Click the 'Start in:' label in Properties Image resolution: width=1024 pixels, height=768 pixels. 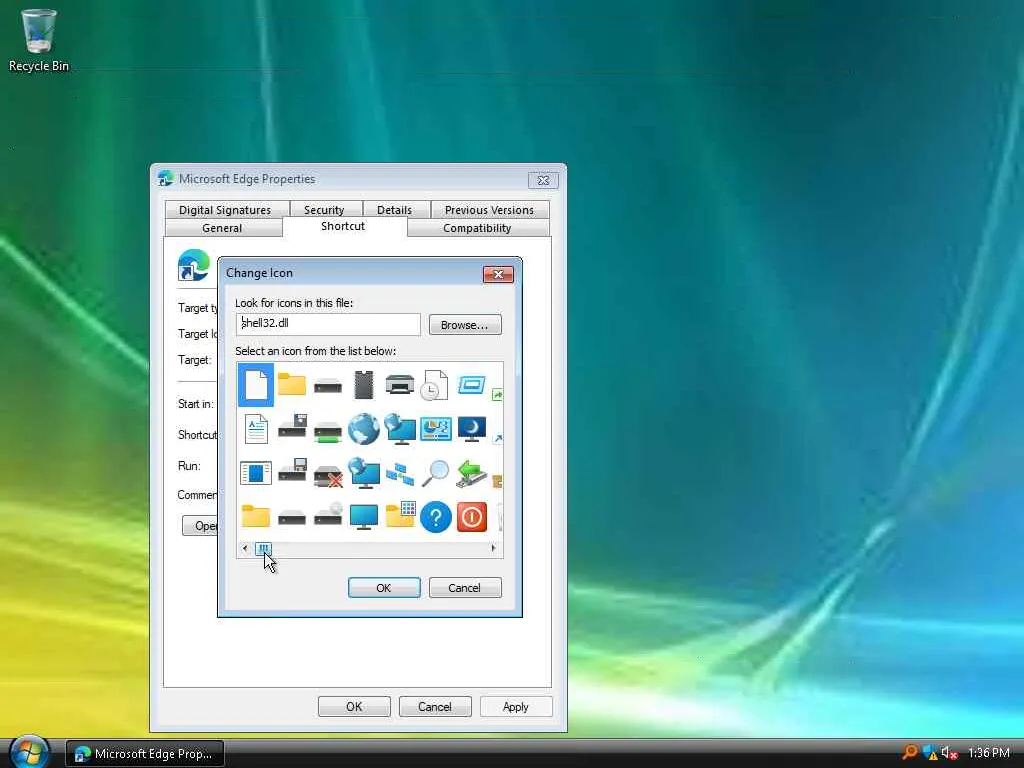click(195, 404)
